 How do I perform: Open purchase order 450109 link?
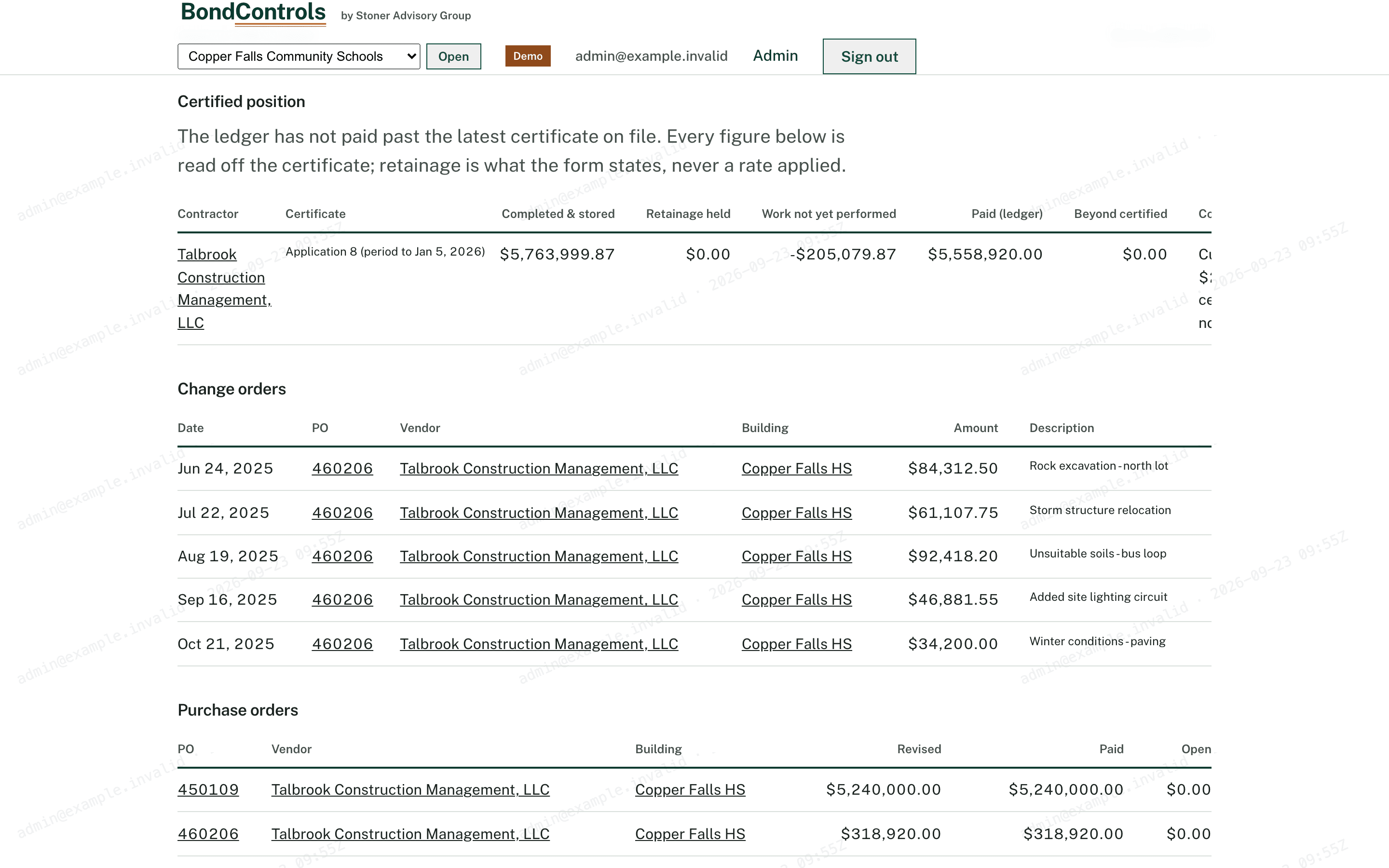[x=208, y=789]
